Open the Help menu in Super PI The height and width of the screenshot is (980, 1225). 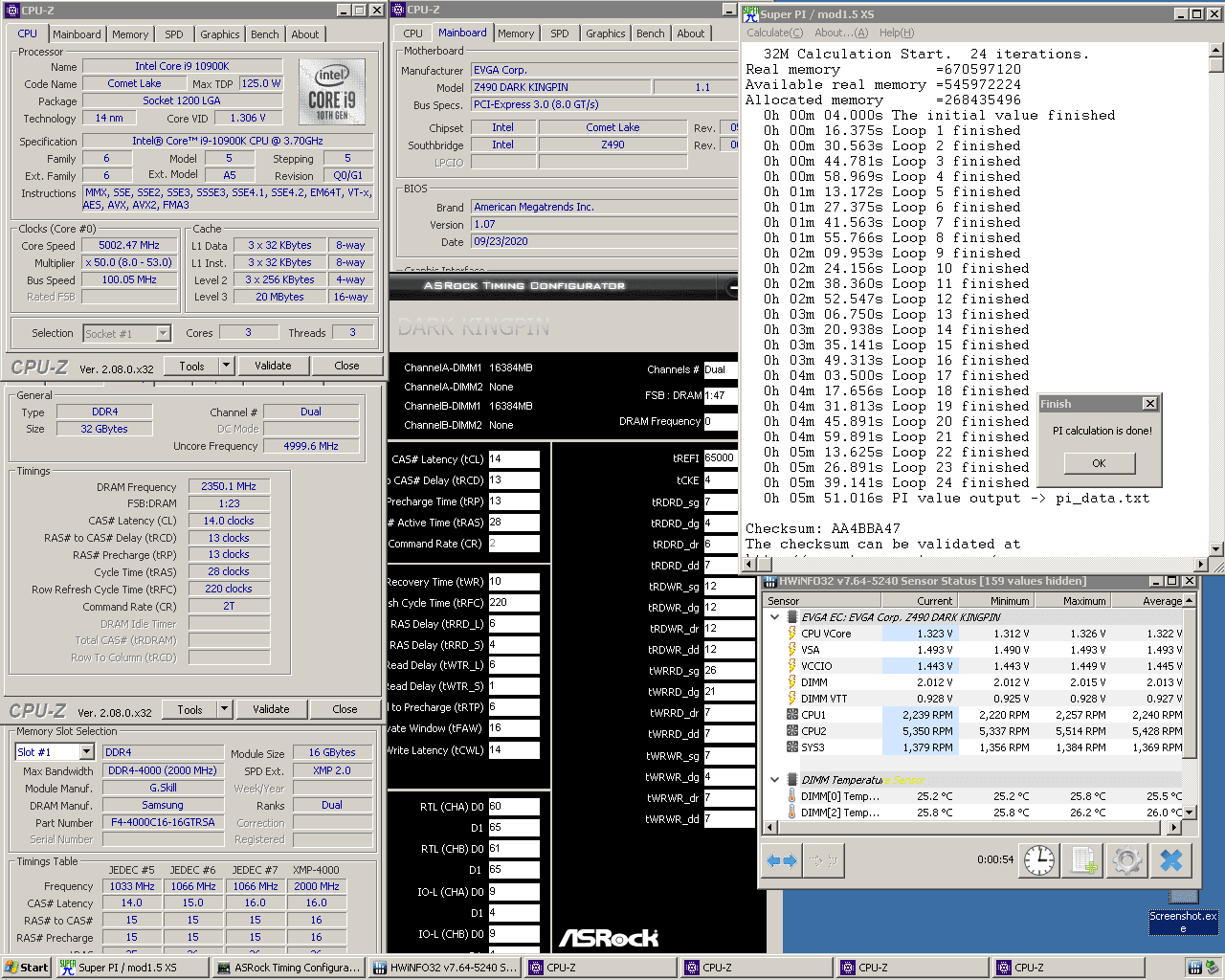[897, 33]
